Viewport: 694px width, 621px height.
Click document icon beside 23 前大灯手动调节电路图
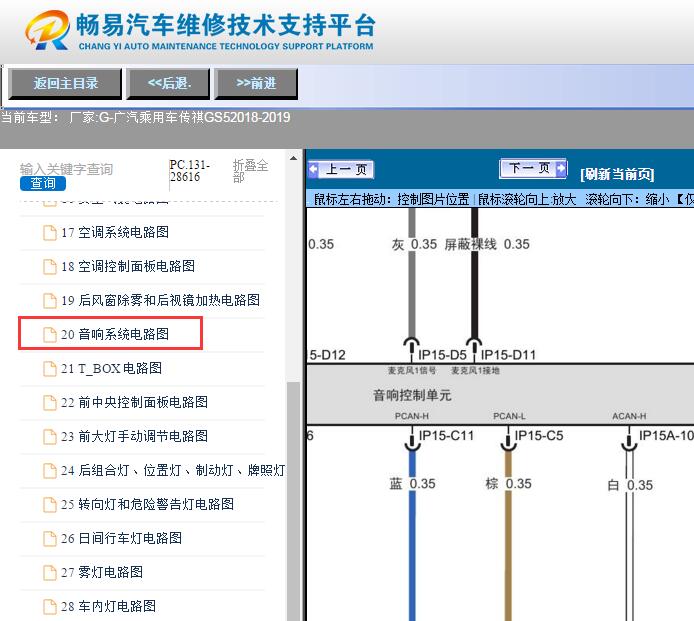[50, 437]
